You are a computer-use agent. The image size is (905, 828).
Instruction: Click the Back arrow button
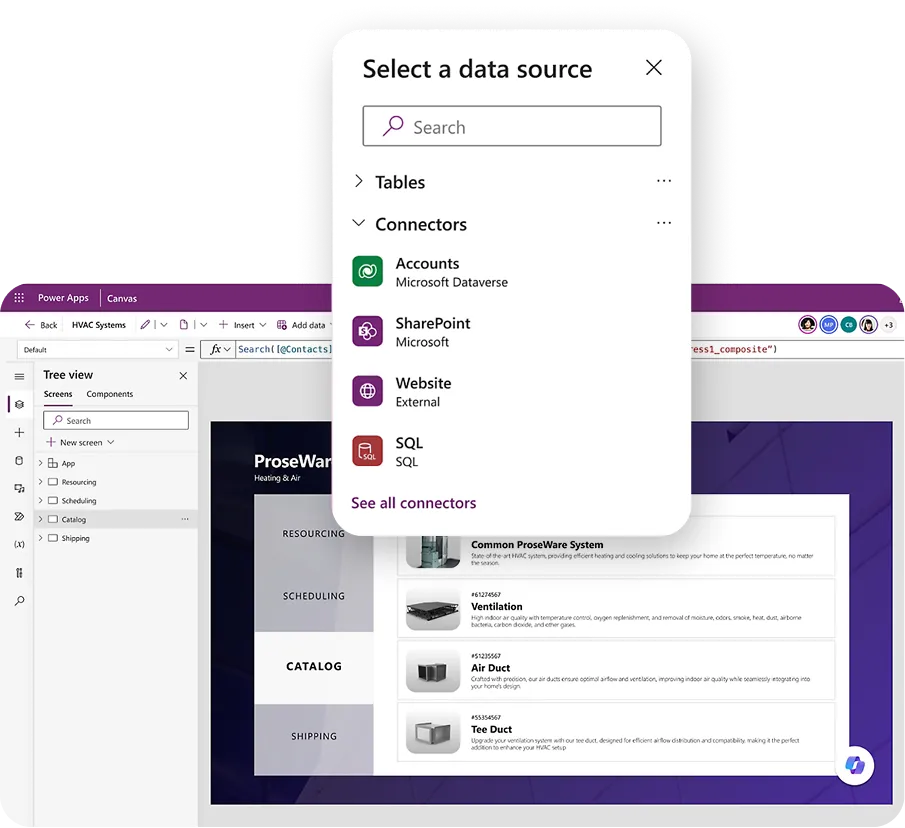point(40,325)
